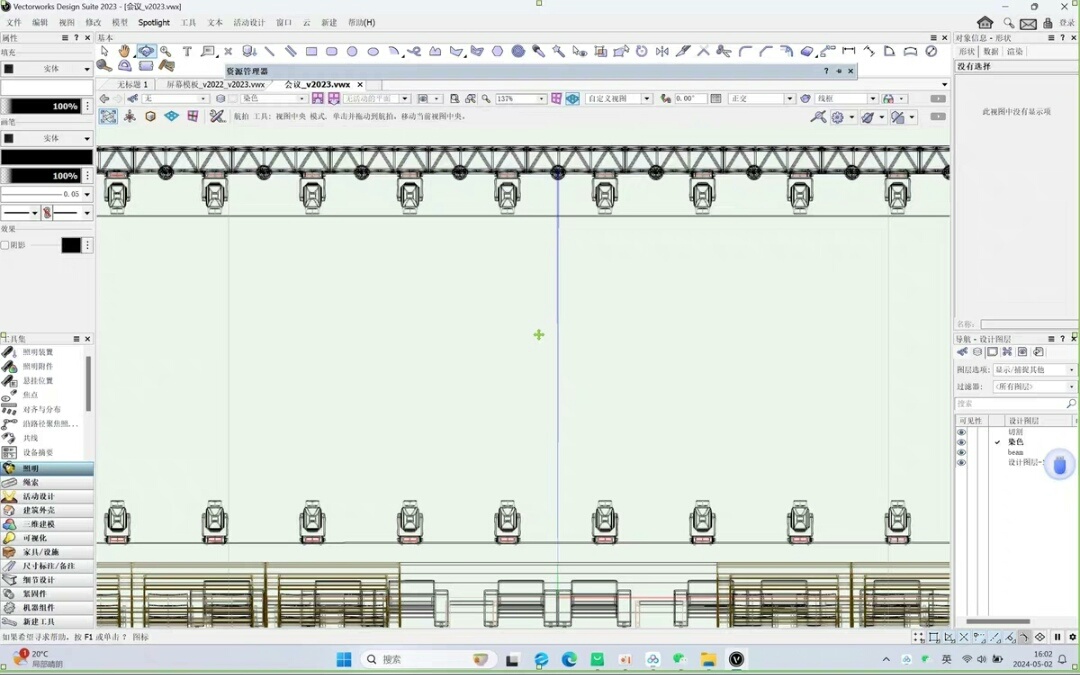Select the Rotate tool
The height and width of the screenshot is (675, 1080).
[641, 51]
